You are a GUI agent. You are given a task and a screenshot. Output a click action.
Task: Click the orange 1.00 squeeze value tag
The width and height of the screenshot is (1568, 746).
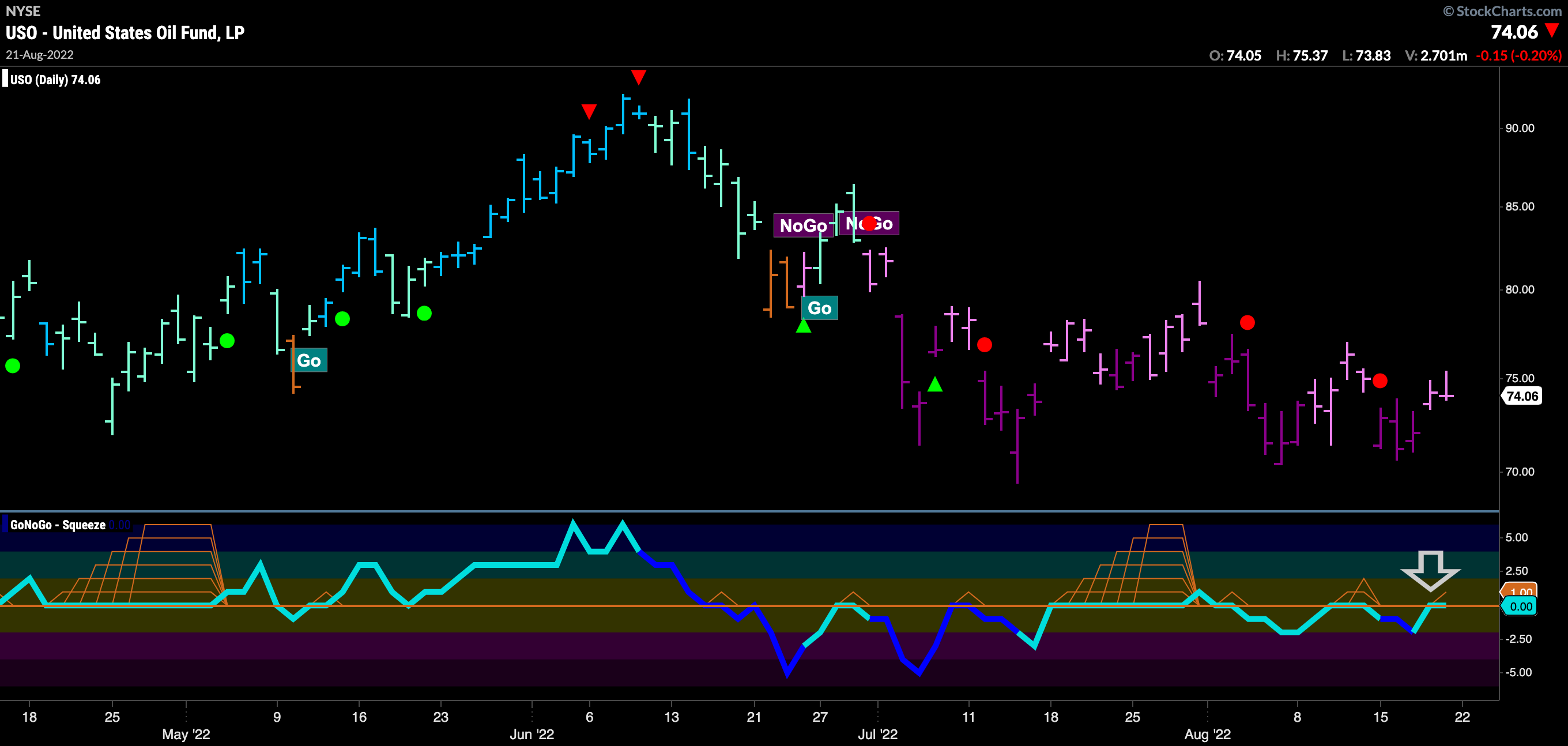click(1520, 591)
